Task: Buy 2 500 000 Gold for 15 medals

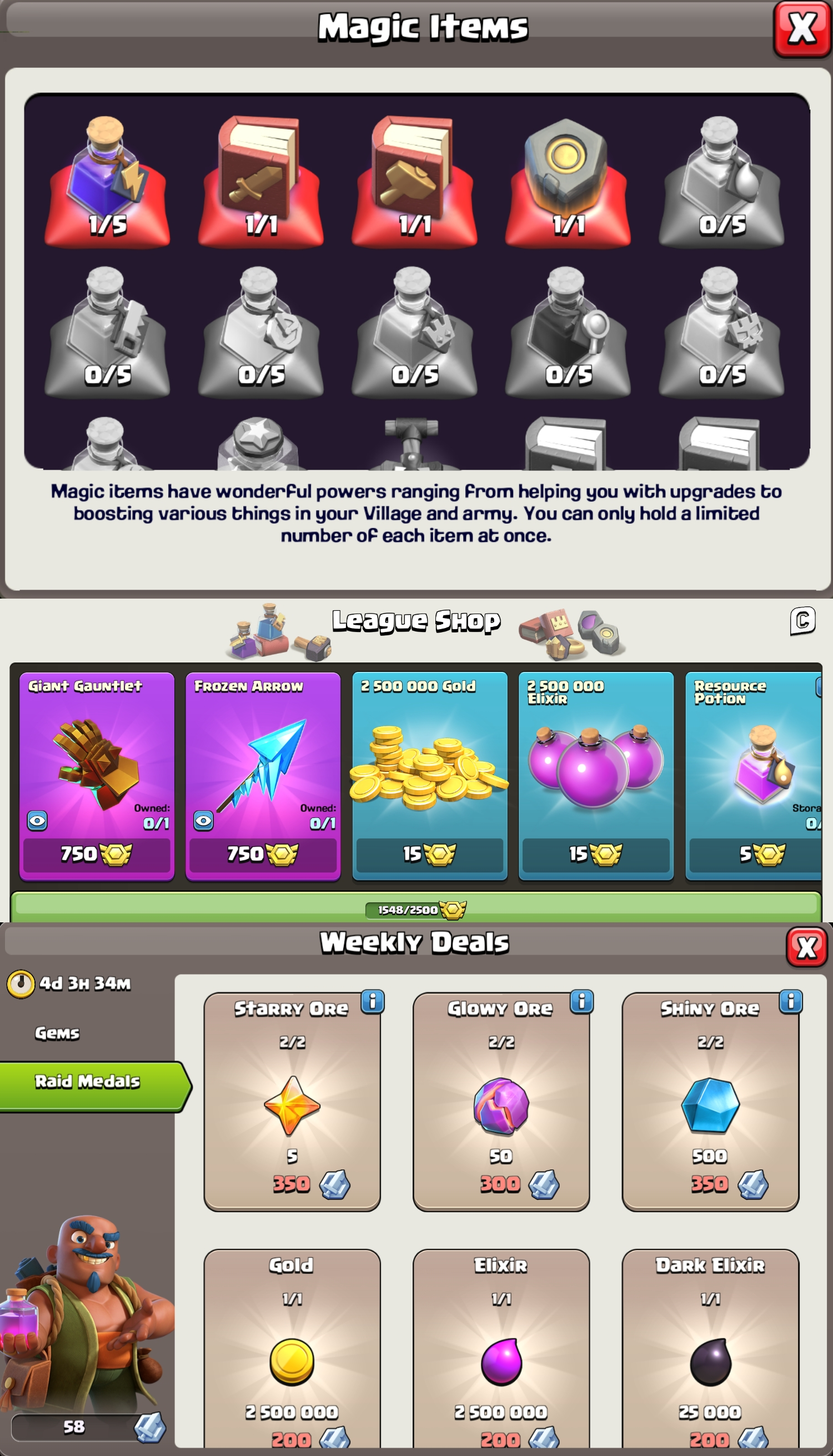Action: (430, 854)
